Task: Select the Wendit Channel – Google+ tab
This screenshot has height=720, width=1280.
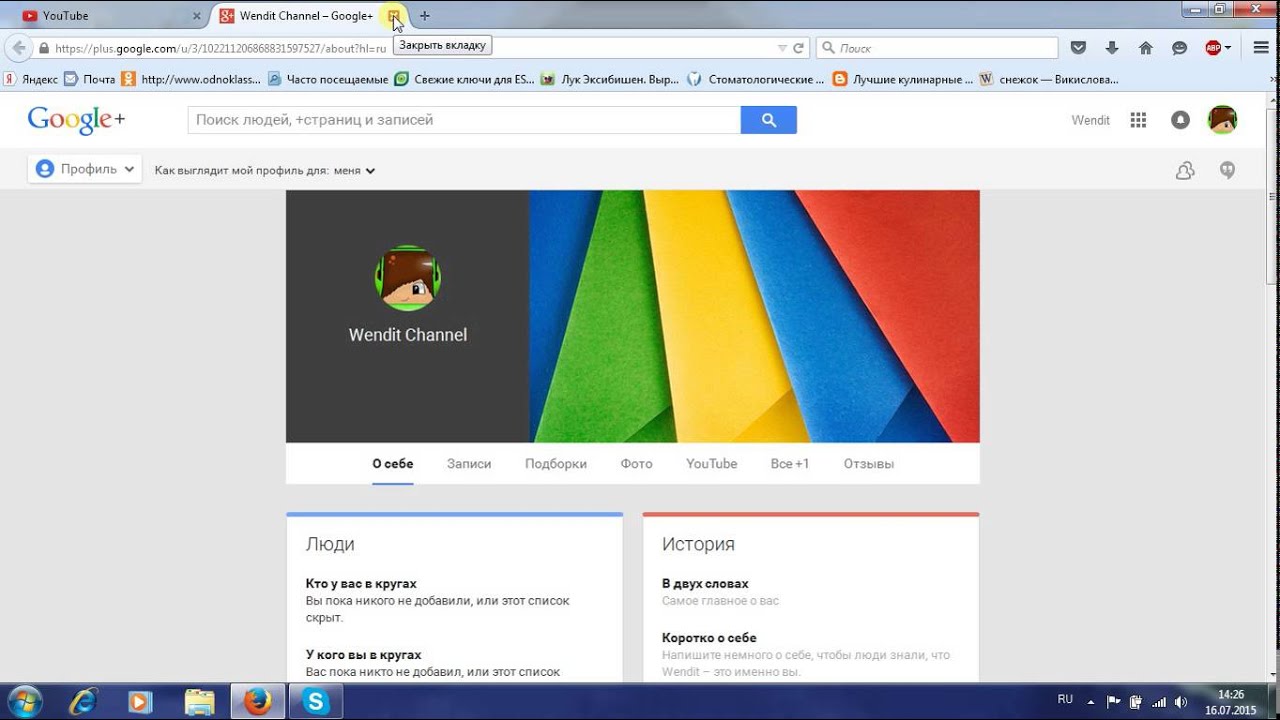Action: tap(305, 16)
